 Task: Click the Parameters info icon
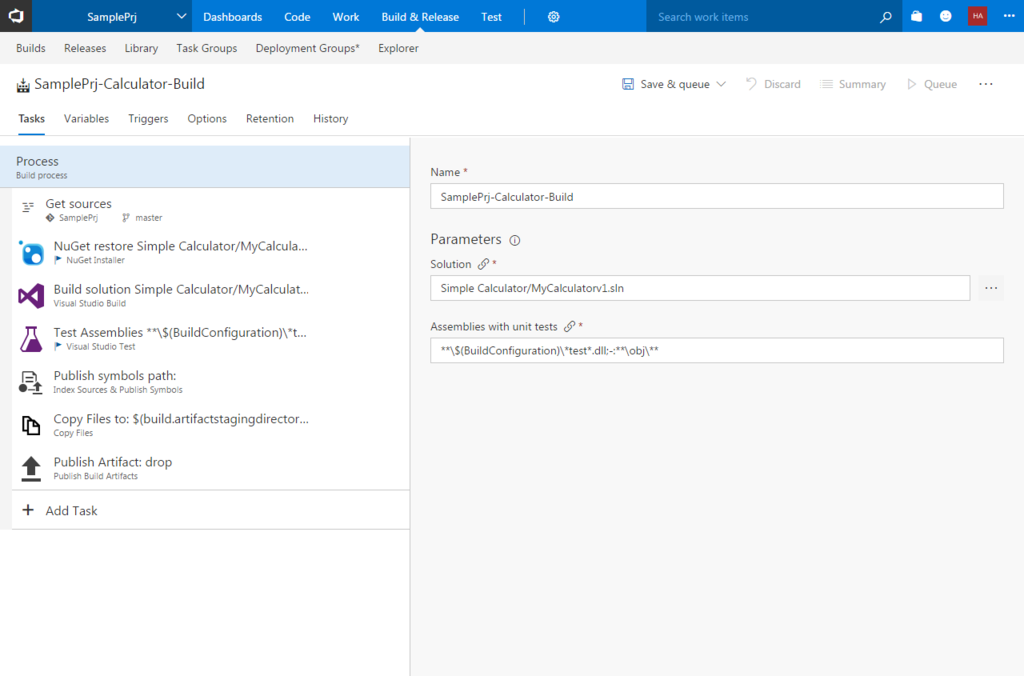(515, 240)
